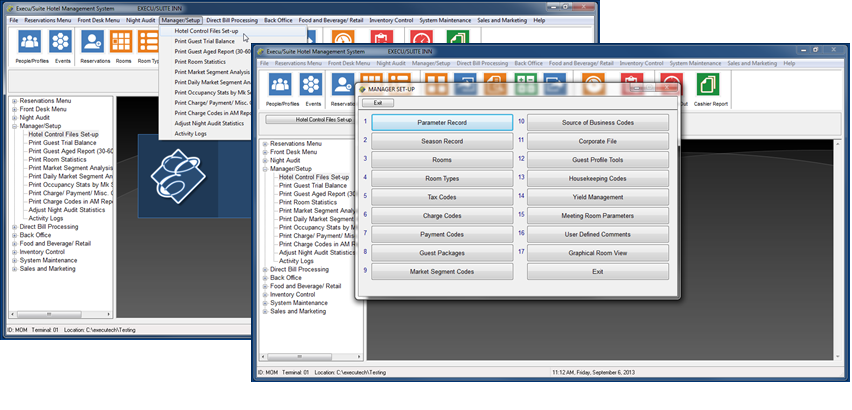Click Location path in back window status bar

(x=99, y=330)
